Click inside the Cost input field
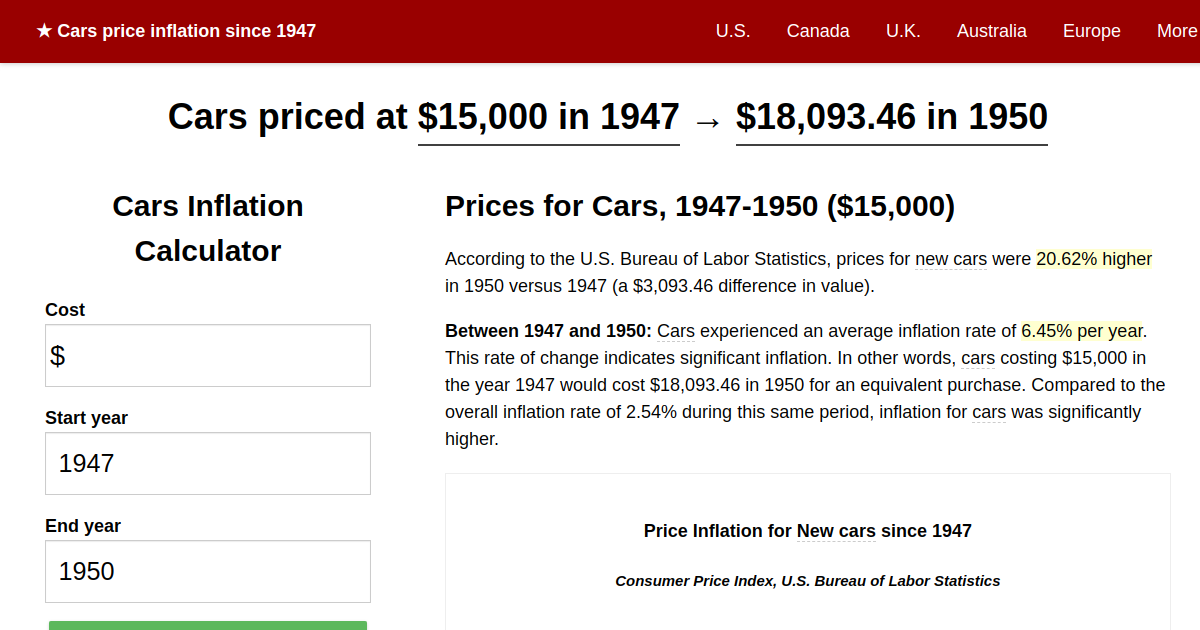 point(207,355)
